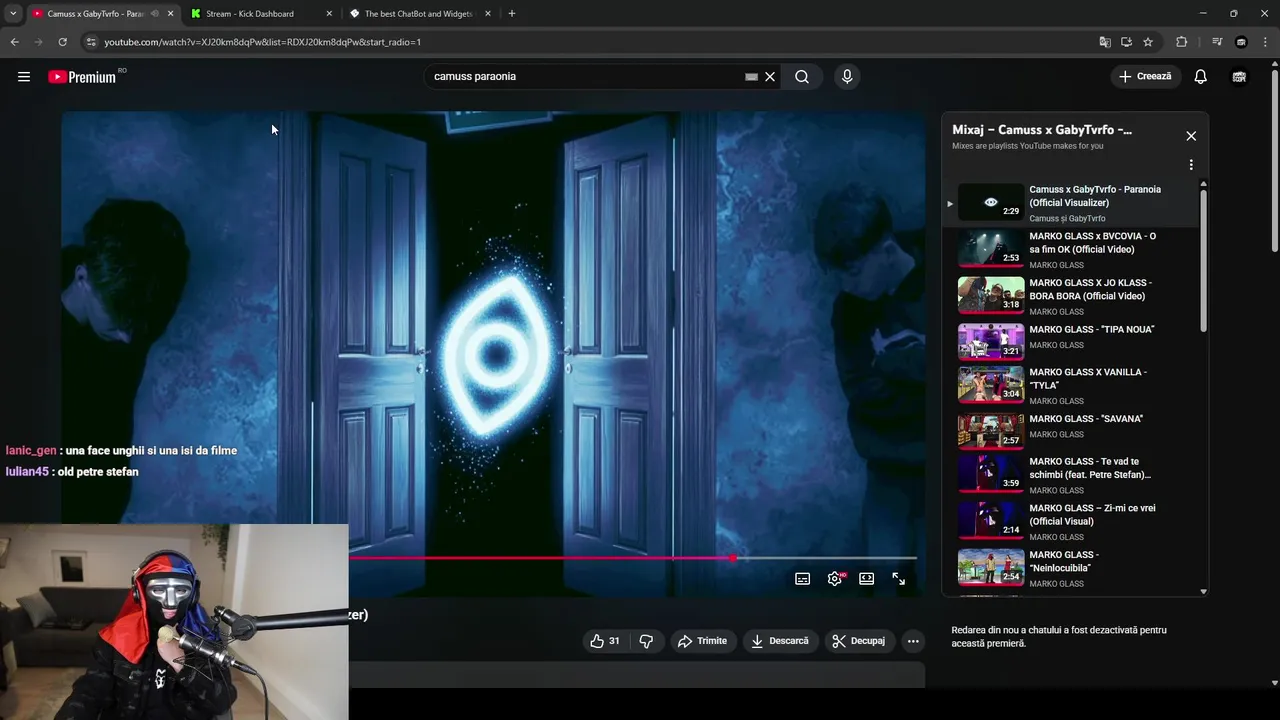Click inside the search input field

[587, 76]
